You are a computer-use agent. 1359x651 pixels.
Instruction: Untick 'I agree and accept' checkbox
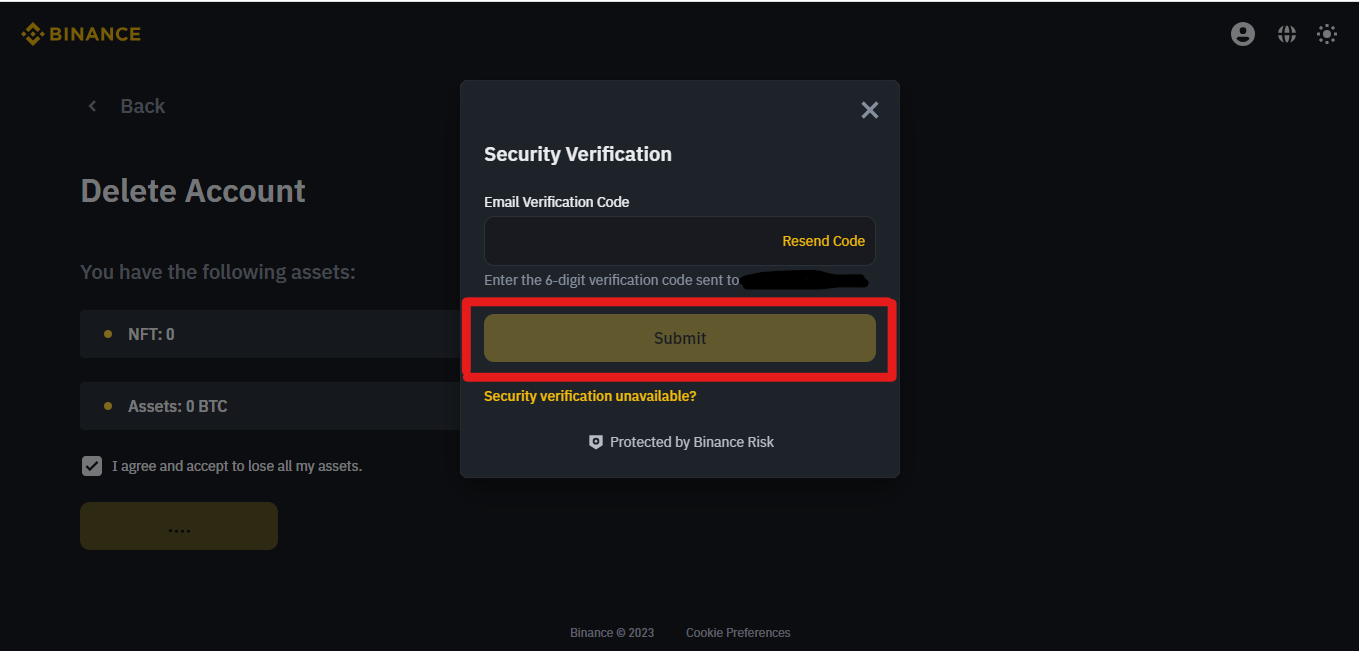click(x=92, y=466)
